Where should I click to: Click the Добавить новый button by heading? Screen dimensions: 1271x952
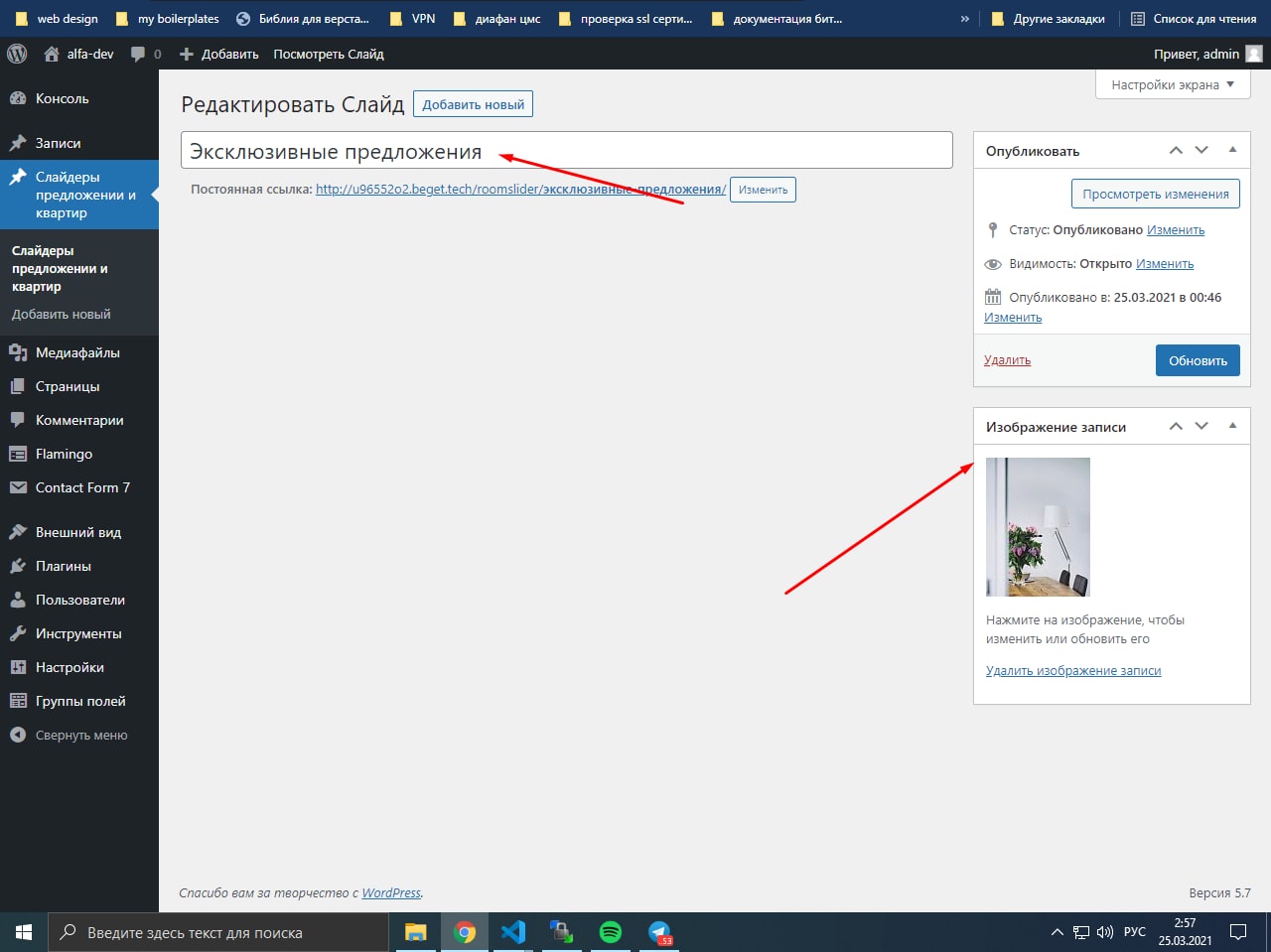tap(473, 104)
